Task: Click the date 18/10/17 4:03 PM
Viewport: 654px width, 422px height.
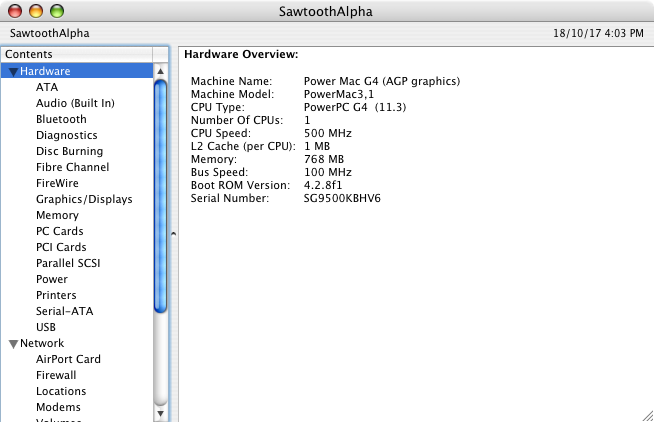Action: click(x=598, y=33)
